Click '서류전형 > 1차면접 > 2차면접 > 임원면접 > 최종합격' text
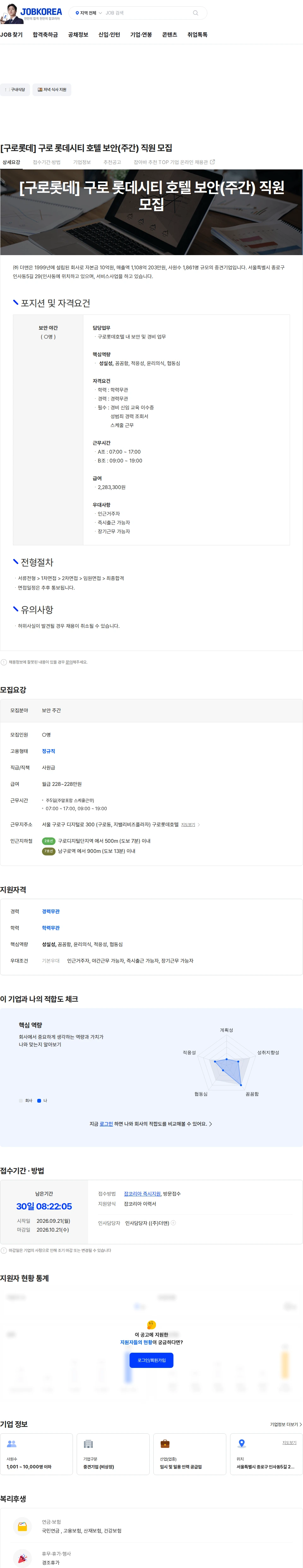 point(70,578)
